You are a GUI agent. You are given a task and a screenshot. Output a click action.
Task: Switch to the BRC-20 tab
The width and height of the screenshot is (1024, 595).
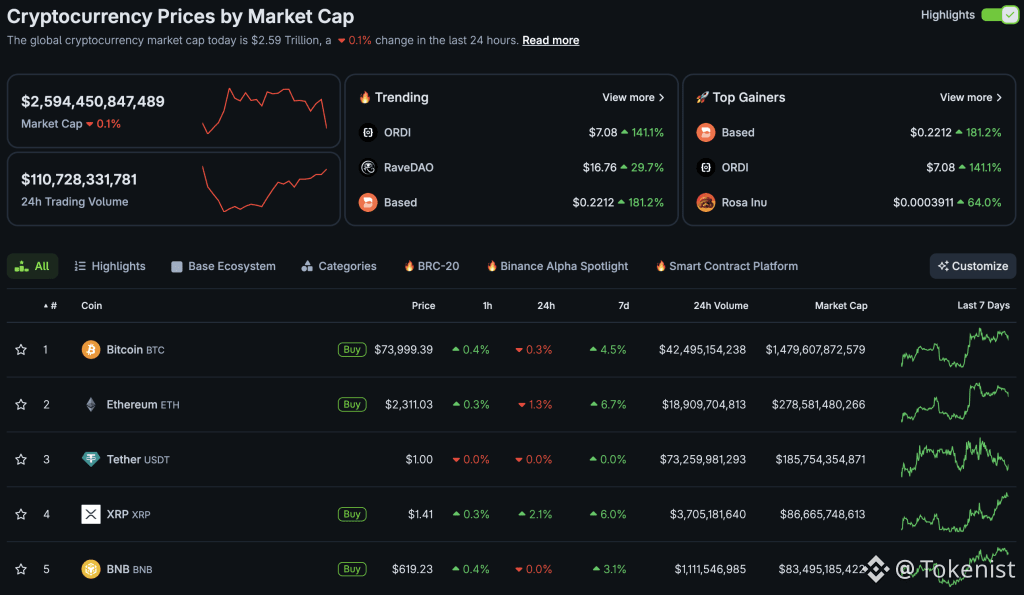(x=431, y=266)
